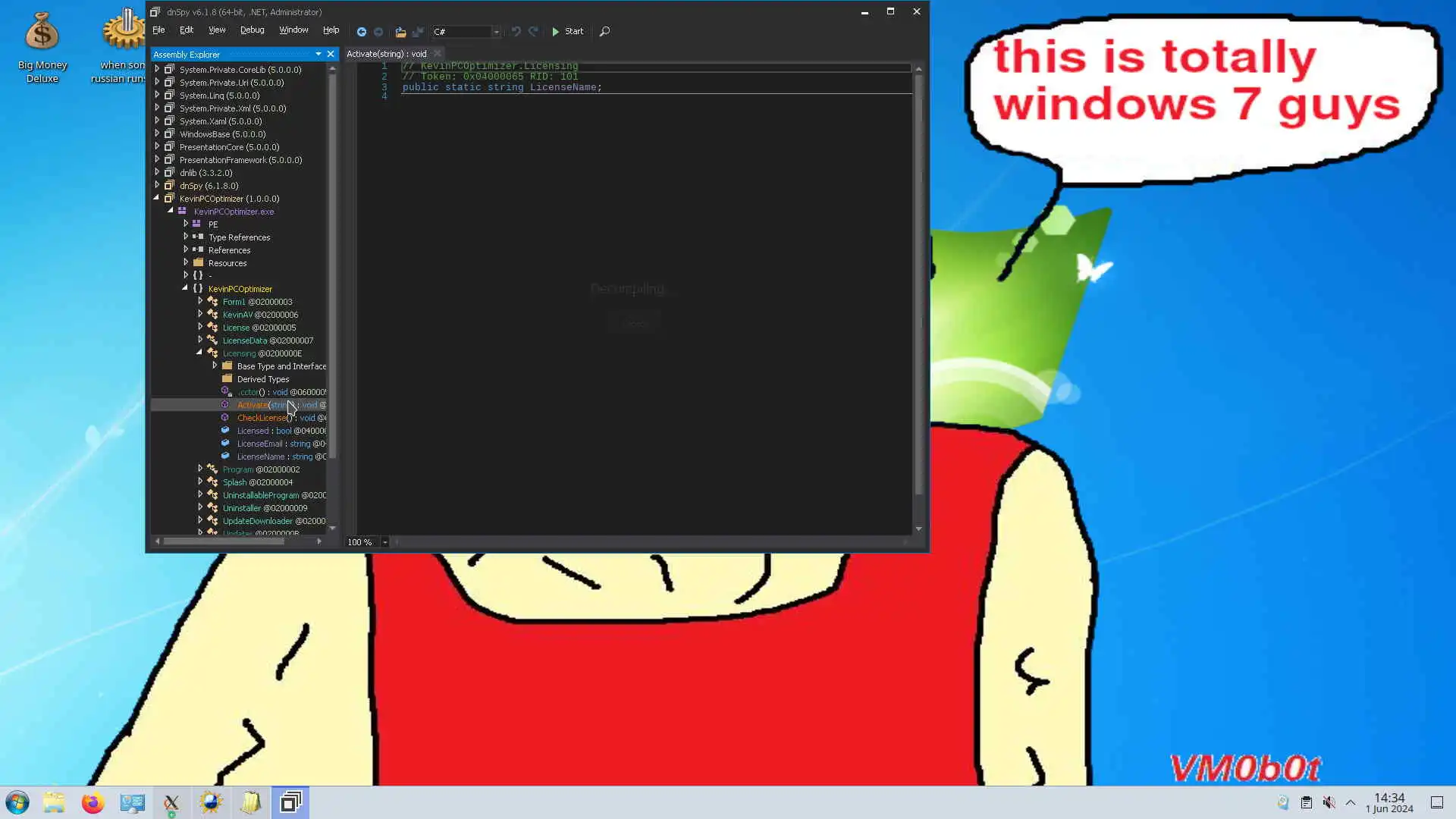The image size is (1456, 819).
Task: Click the Assembly Explorer horizontal scrollbar
Action: [224, 541]
